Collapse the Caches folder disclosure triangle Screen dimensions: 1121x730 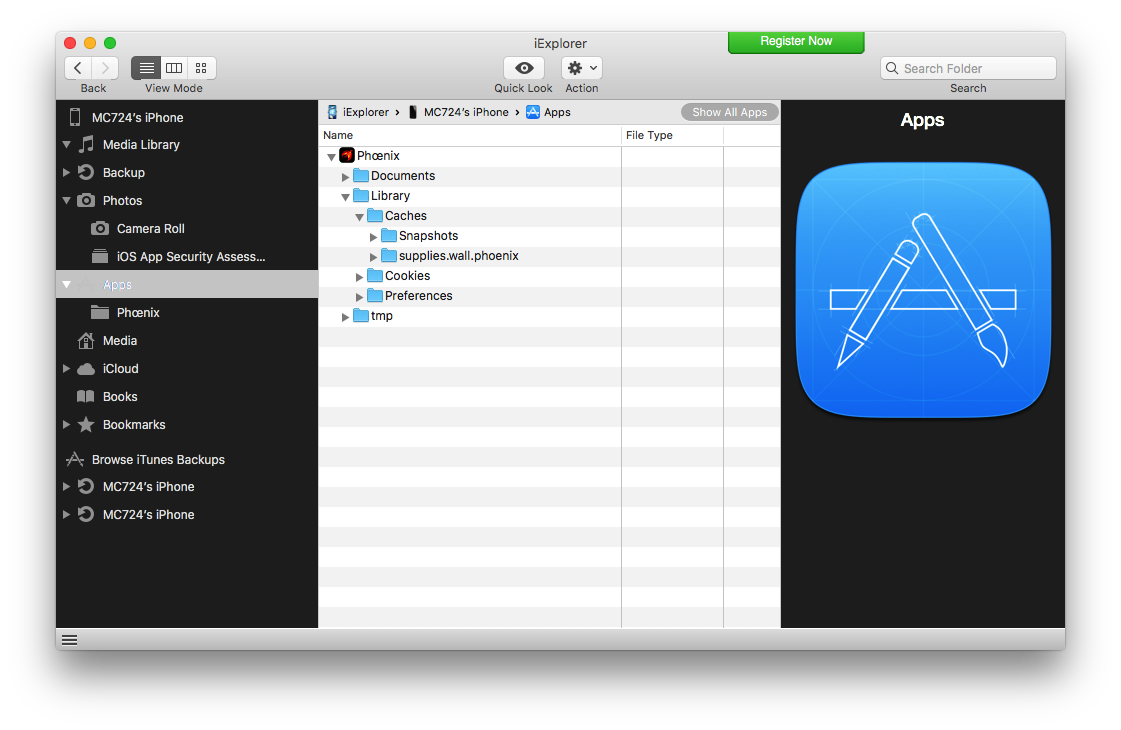pyautogui.click(x=359, y=217)
